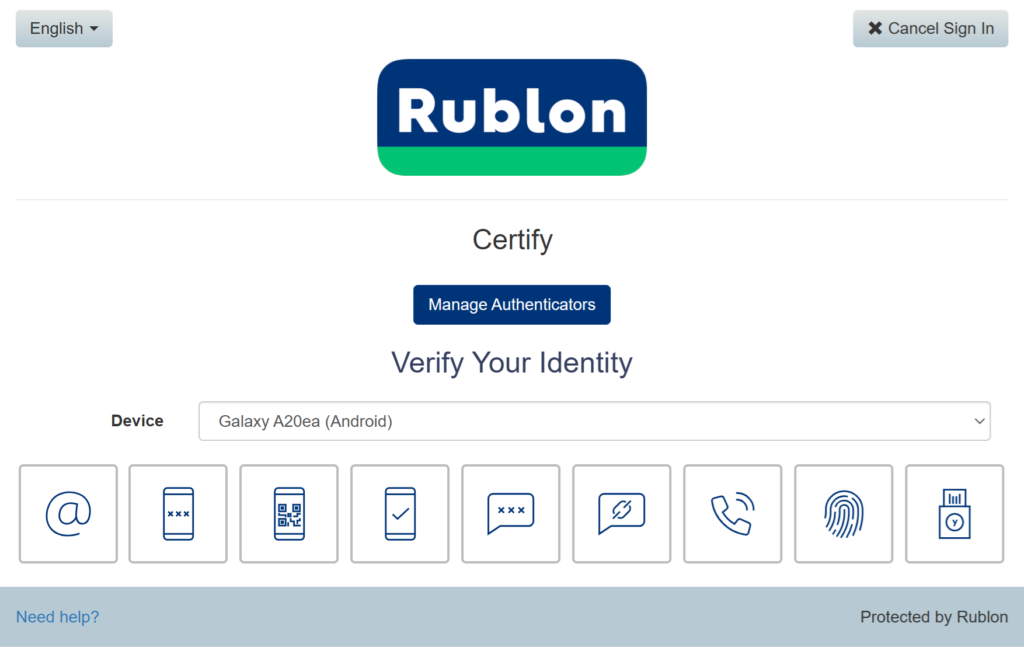Click the Device field label
The width and height of the screenshot is (1024, 647).
[x=137, y=421]
